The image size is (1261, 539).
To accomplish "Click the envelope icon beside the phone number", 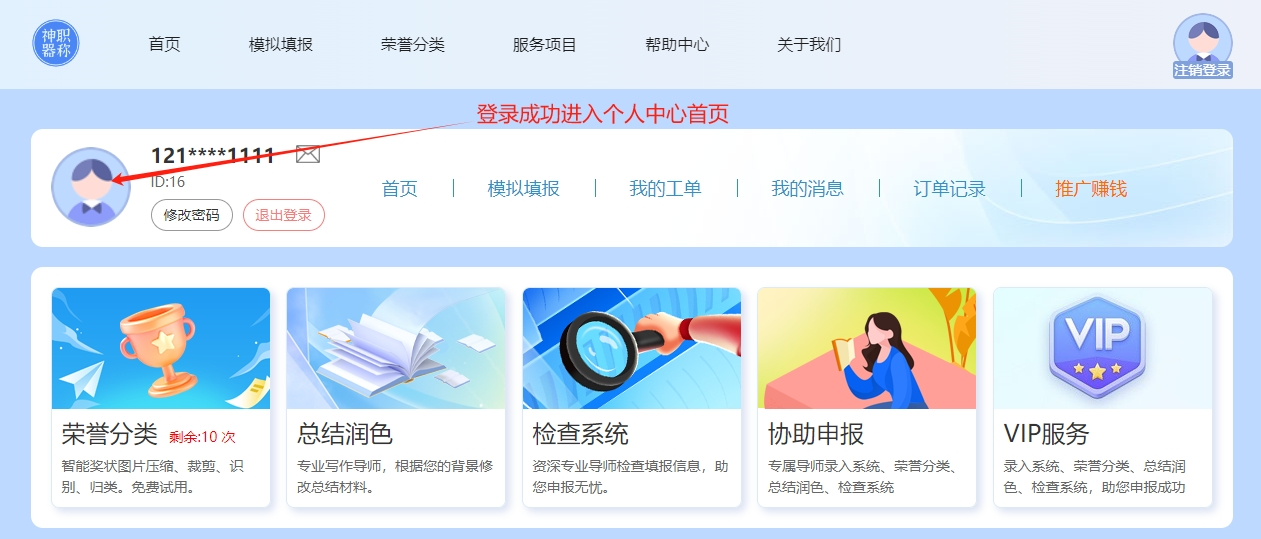I will pos(308,154).
